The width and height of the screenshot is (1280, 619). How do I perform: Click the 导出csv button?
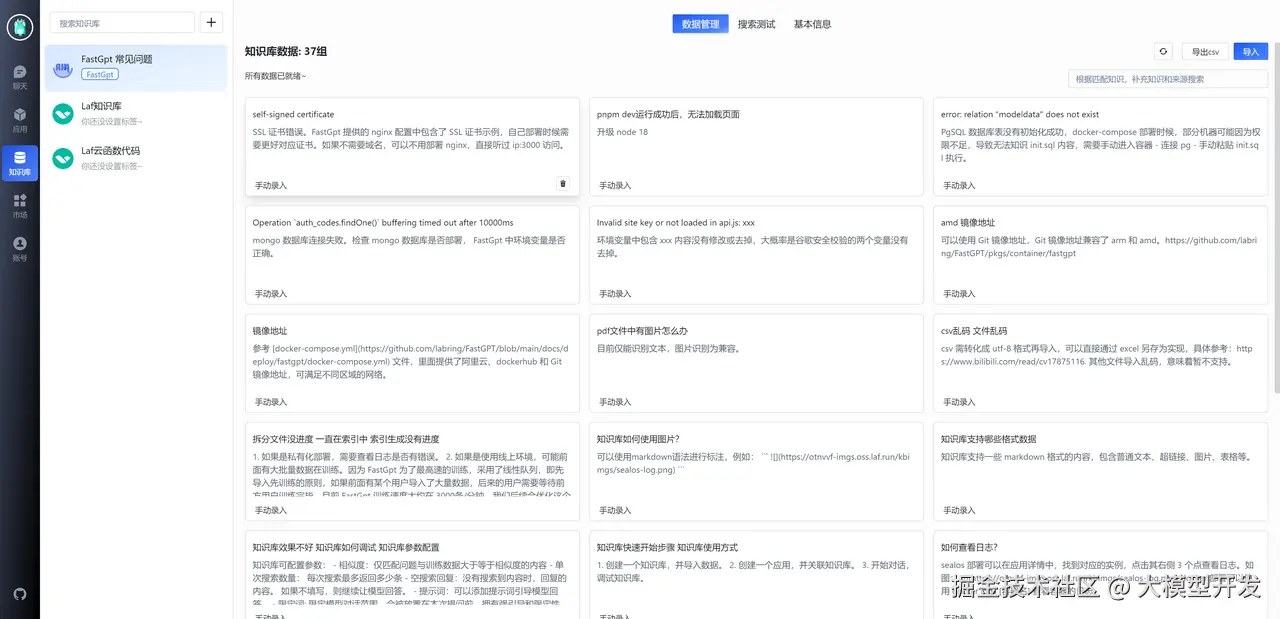[1204, 51]
